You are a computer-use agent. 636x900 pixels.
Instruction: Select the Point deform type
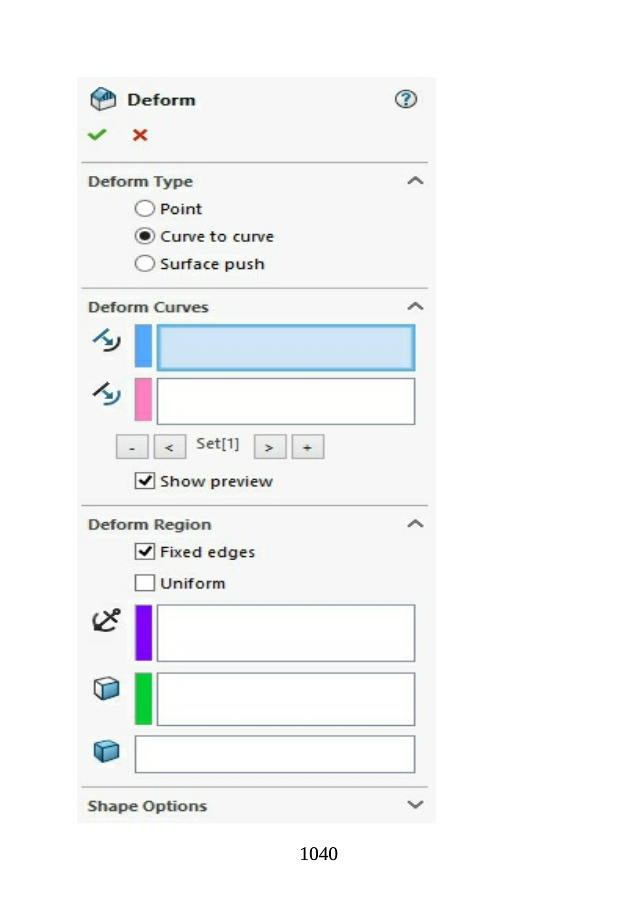[x=145, y=209]
